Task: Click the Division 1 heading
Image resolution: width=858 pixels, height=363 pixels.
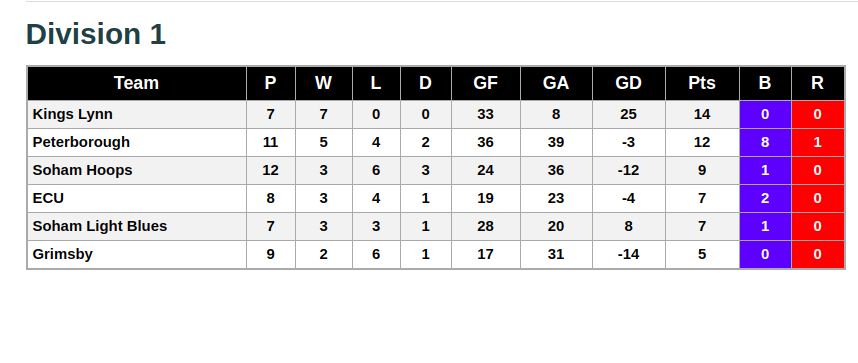Action: pyautogui.click(x=96, y=34)
